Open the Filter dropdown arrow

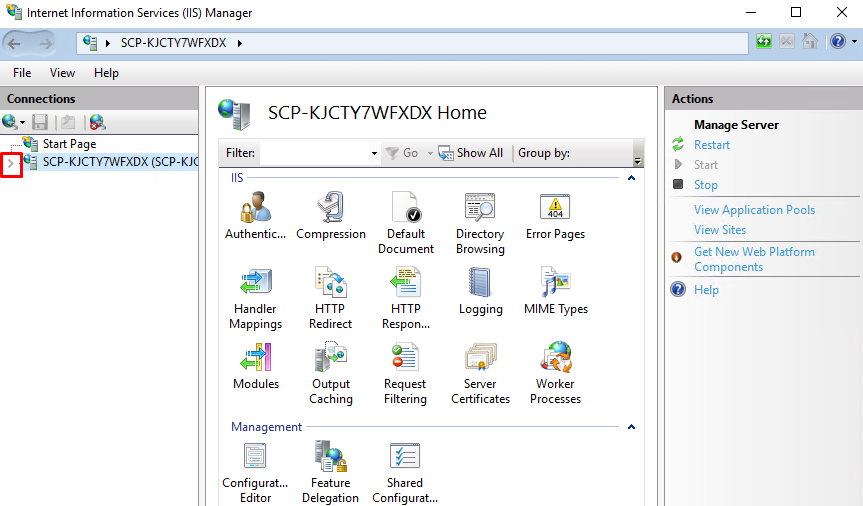tap(374, 153)
